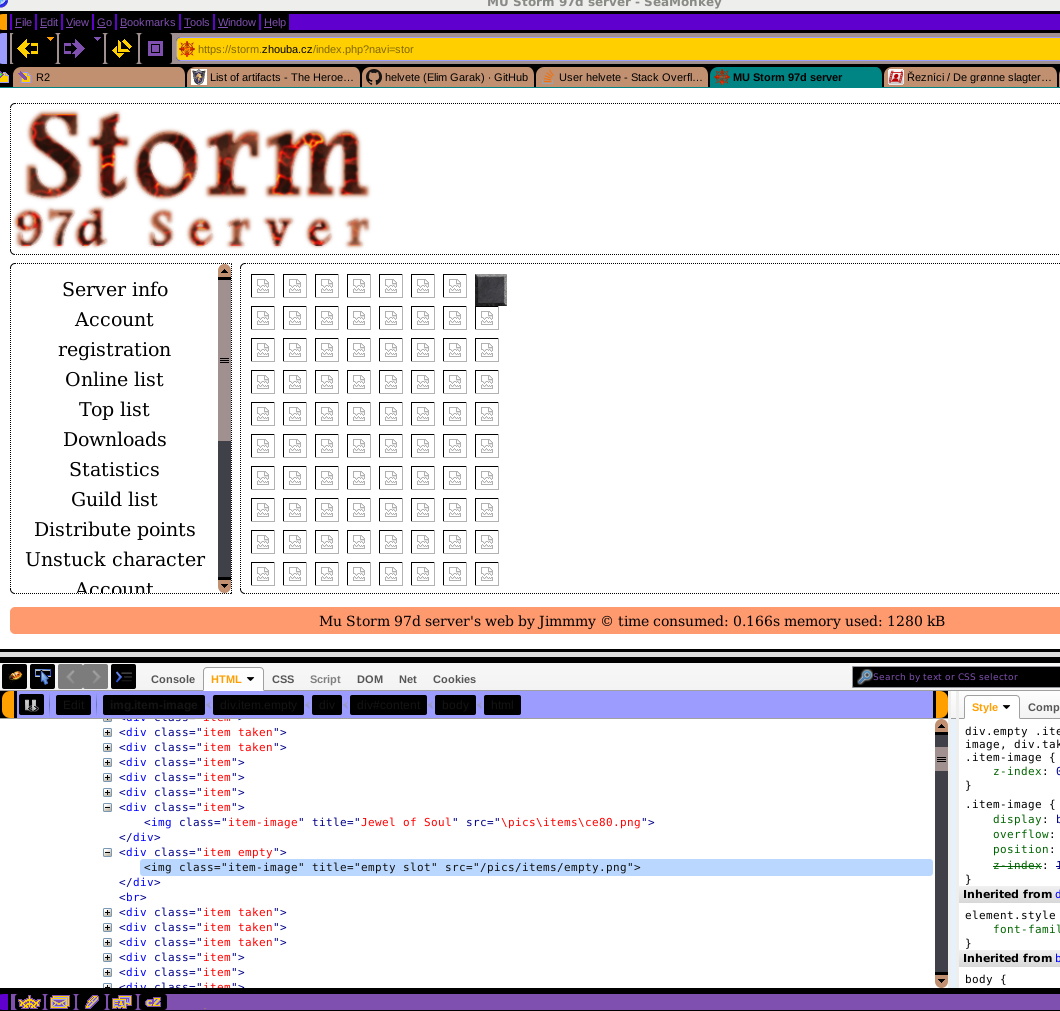Open the Bookmarks menu
Screen dimensions: 1060x1011
[x=147, y=22]
